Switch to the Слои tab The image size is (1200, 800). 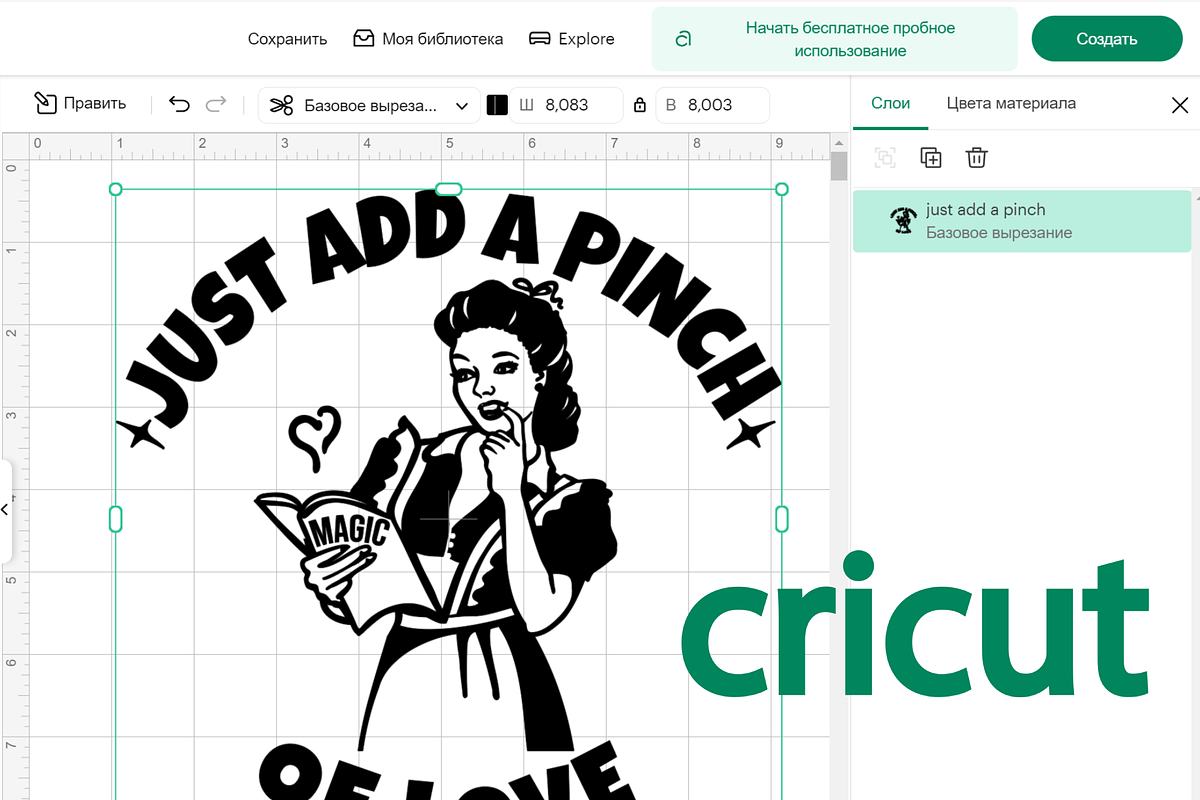890,103
